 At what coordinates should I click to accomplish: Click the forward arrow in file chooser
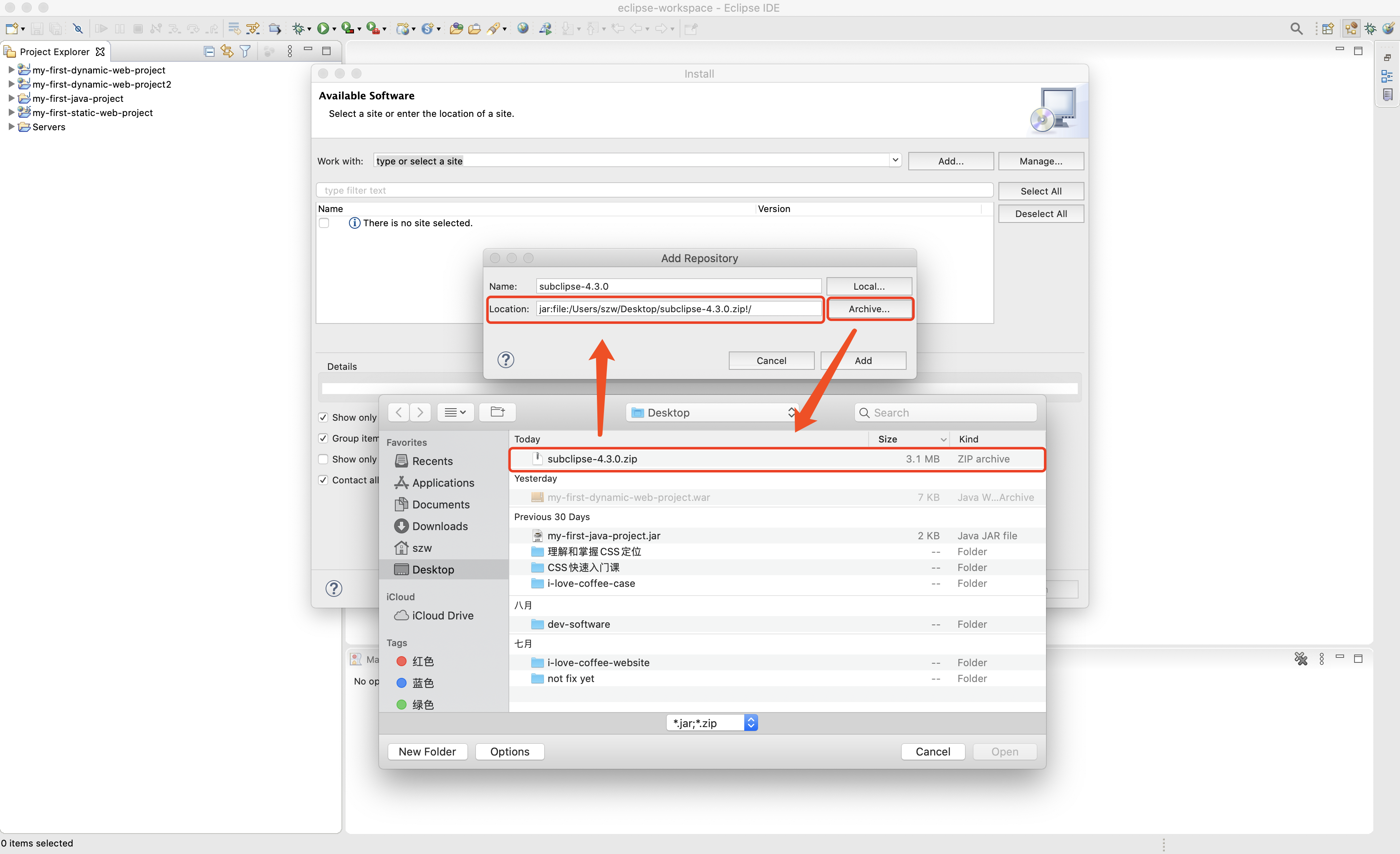(x=420, y=412)
